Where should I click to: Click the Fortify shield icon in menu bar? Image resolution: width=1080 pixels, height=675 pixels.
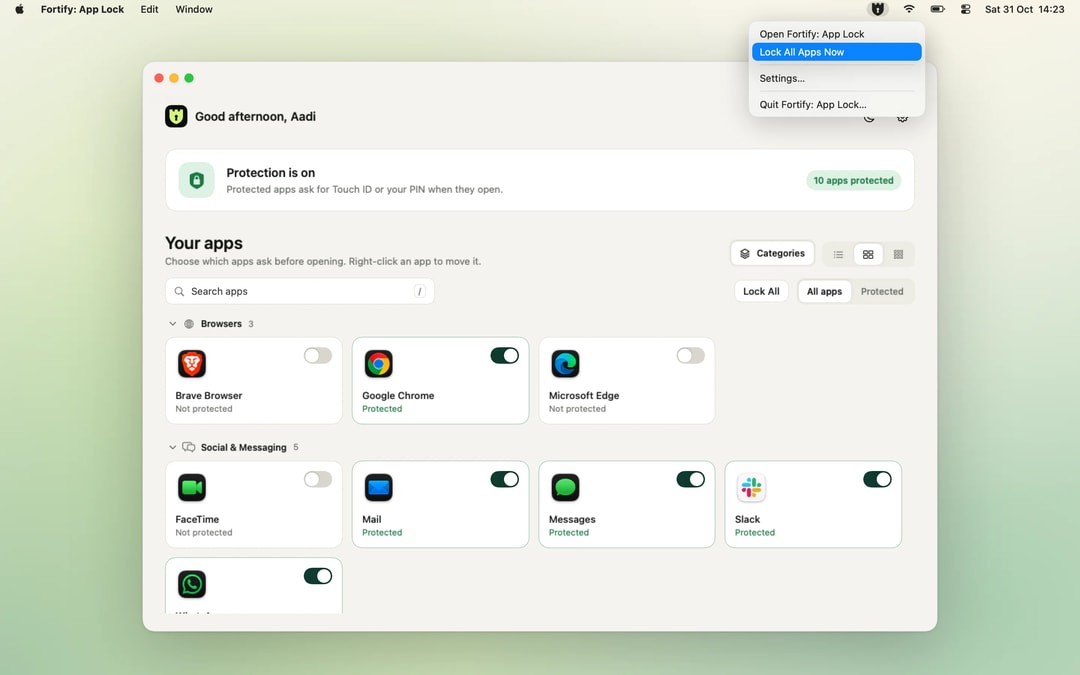coord(877,10)
